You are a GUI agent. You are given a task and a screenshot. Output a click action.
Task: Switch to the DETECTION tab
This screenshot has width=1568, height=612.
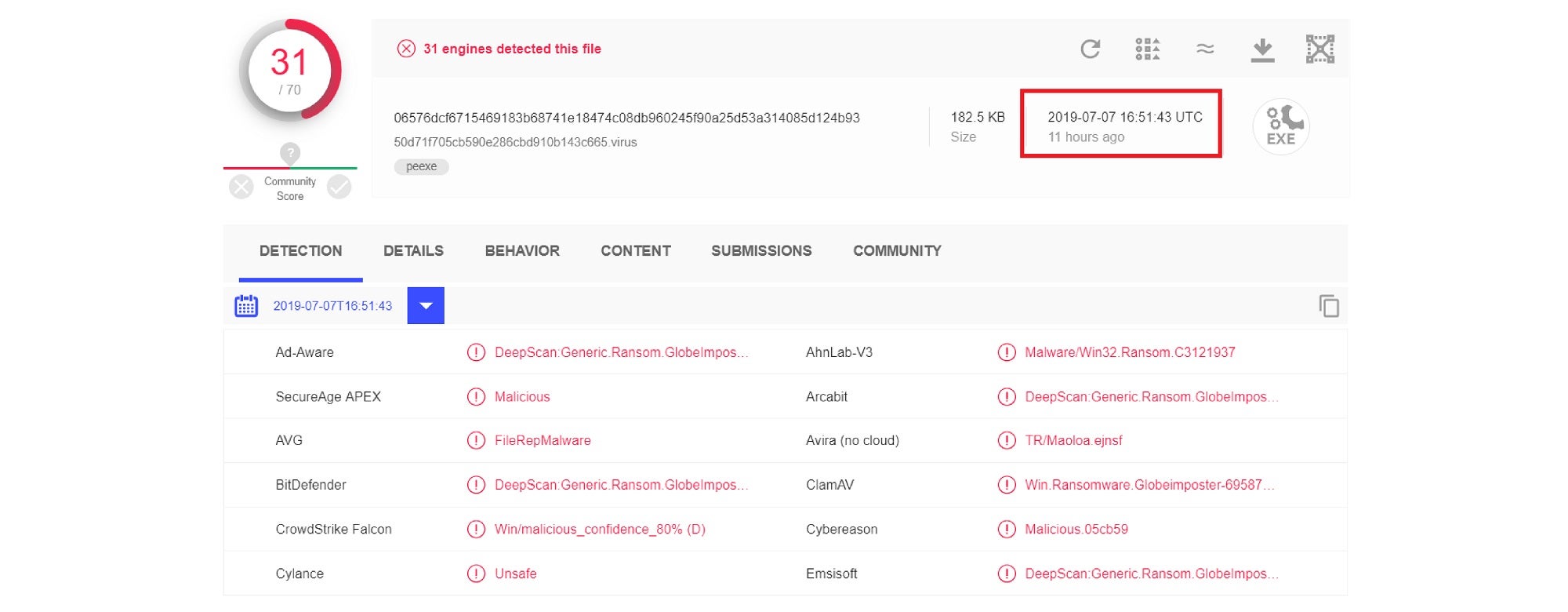300,251
